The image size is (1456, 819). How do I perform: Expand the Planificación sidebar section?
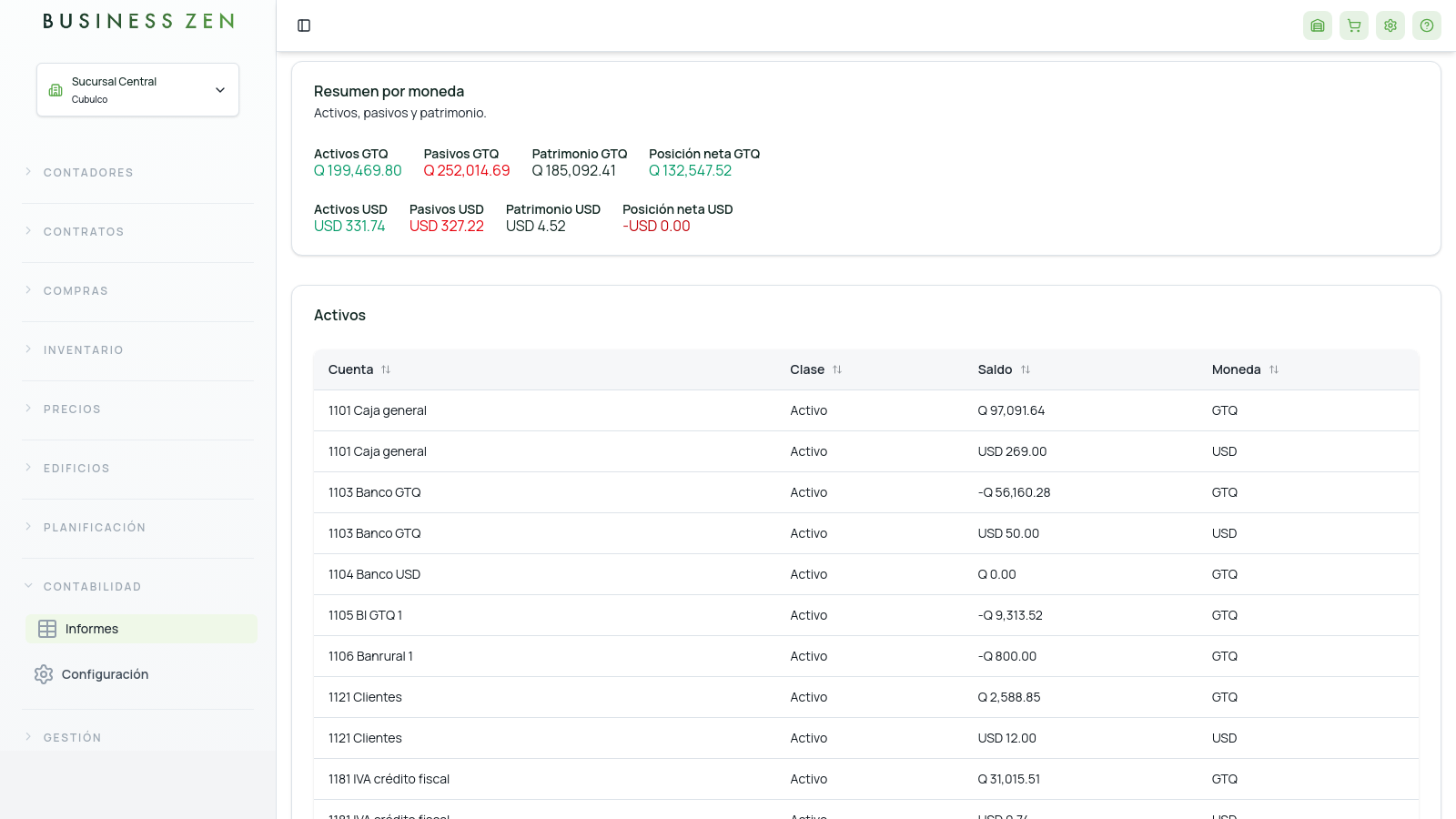pyautogui.click(x=137, y=527)
